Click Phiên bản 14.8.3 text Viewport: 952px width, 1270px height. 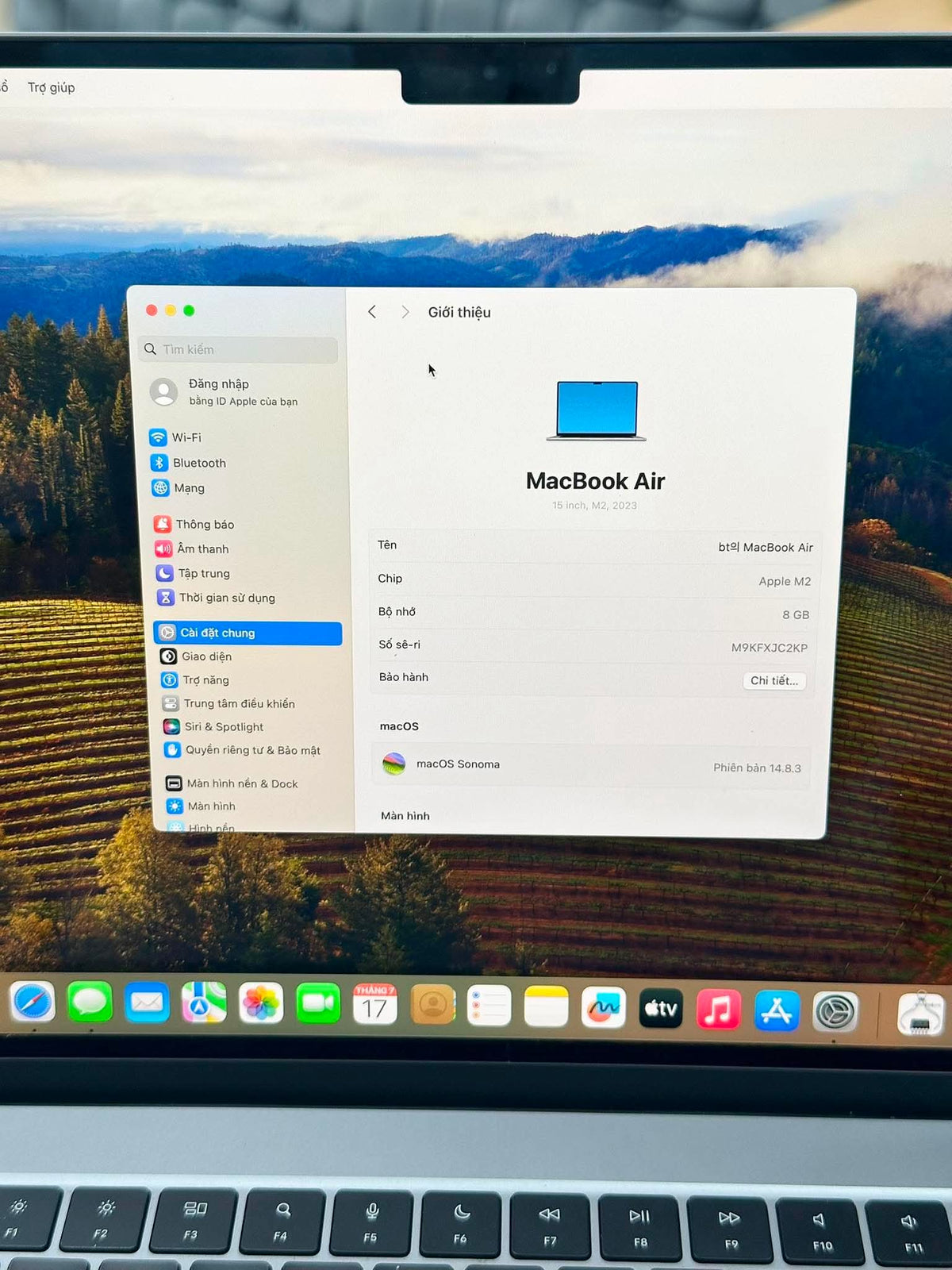pos(757,768)
